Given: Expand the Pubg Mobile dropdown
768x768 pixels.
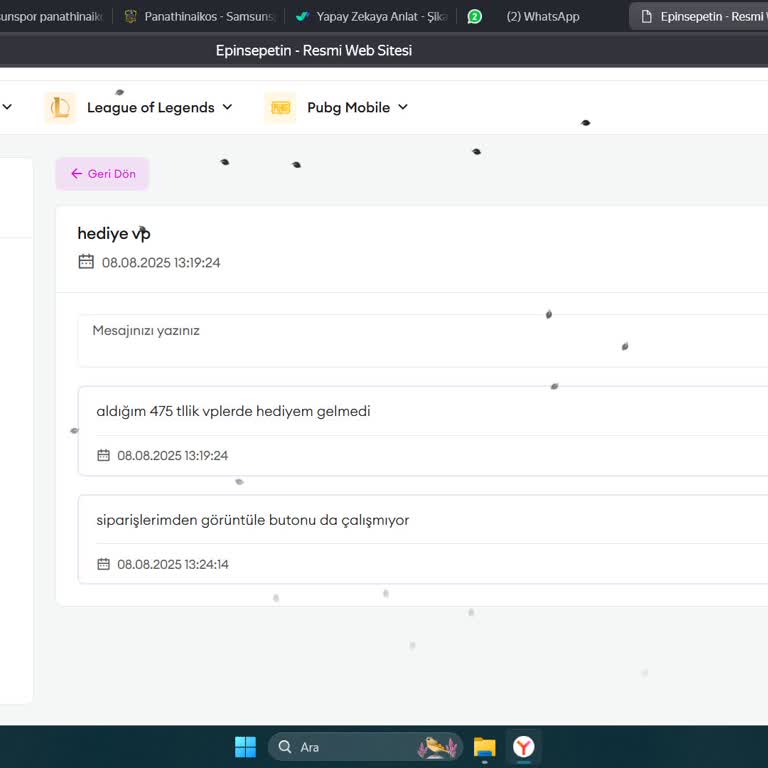Looking at the screenshot, I should [x=403, y=108].
